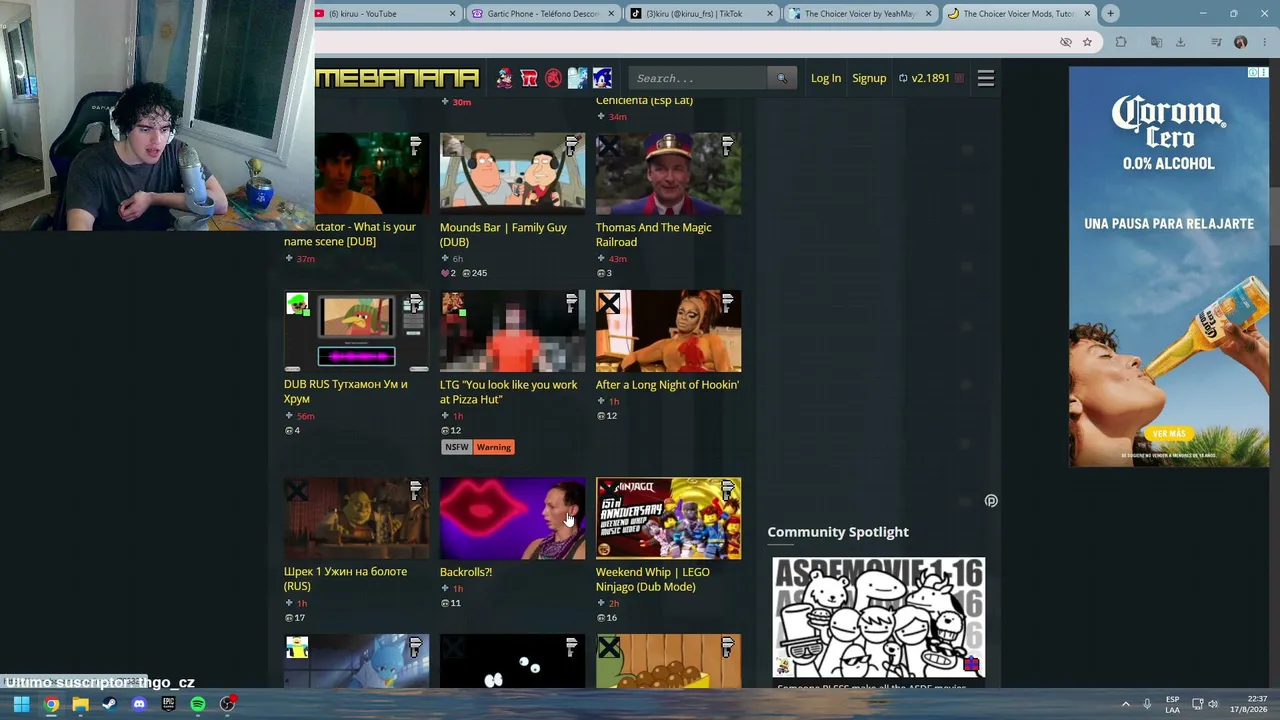Click the red box beside v2.1891
This screenshot has width=1280, height=720.
pyautogui.click(x=959, y=78)
